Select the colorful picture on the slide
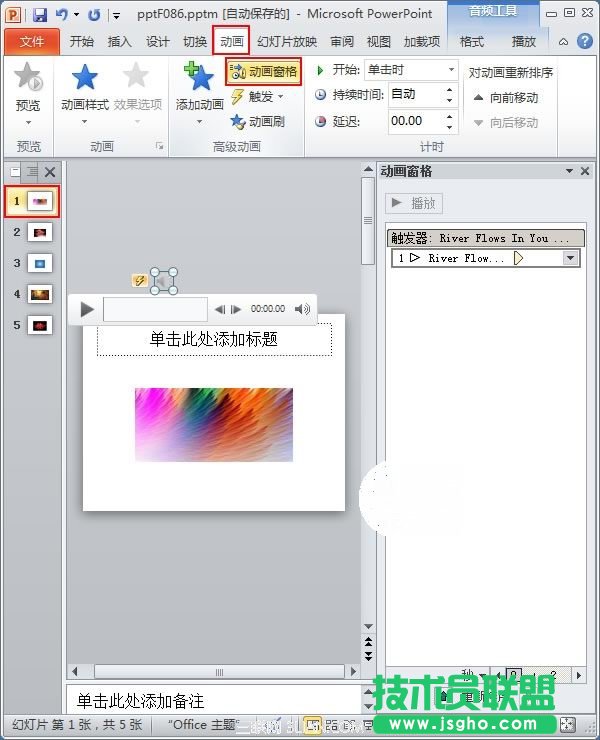Image resolution: width=600 pixels, height=740 pixels. point(214,424)
